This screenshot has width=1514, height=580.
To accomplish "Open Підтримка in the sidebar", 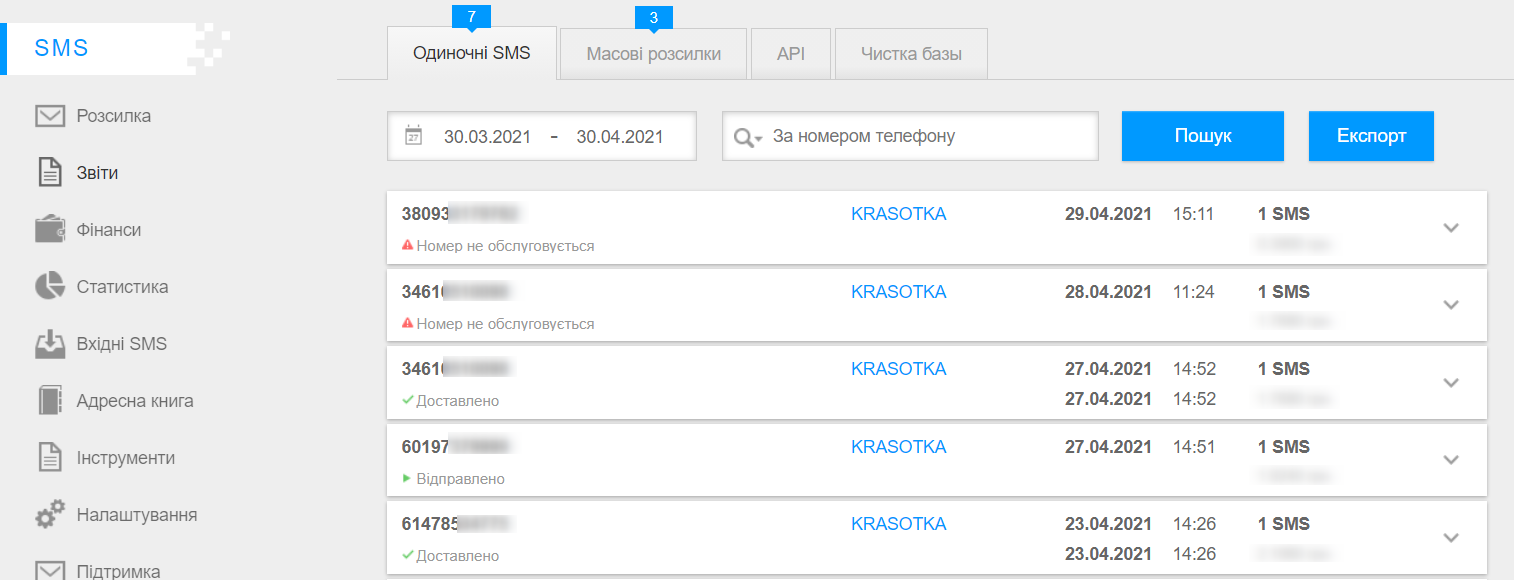I will [119, 572].
